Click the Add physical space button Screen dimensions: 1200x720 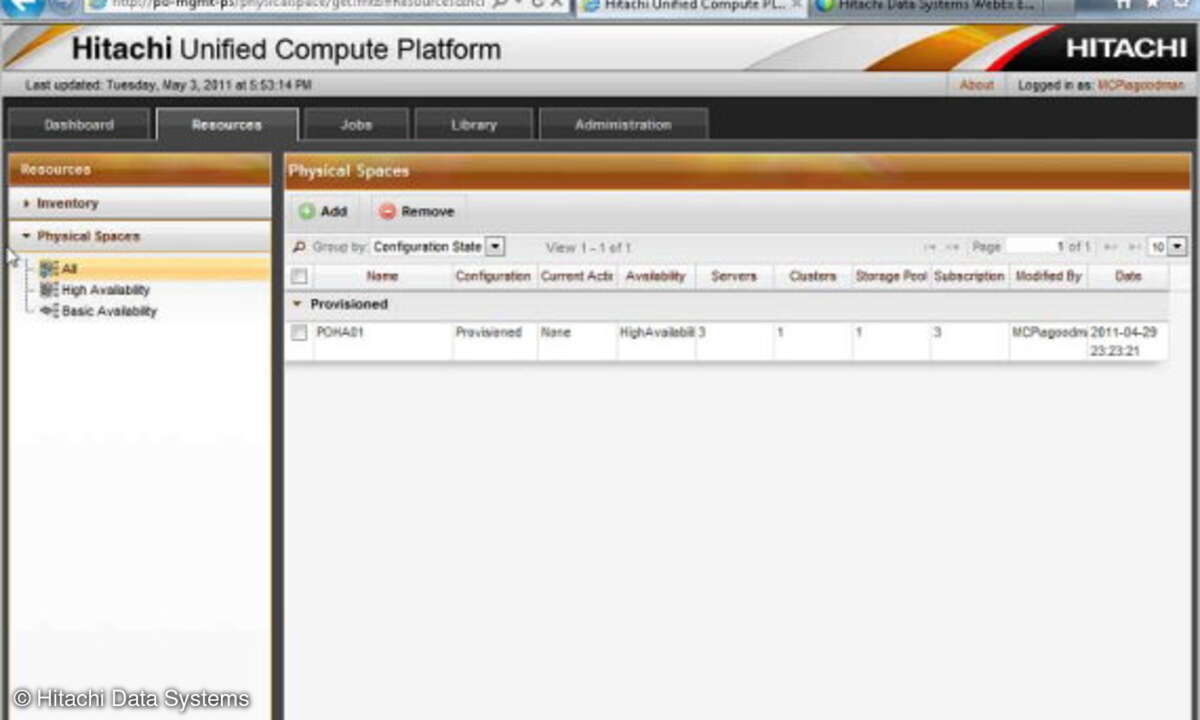323,212
